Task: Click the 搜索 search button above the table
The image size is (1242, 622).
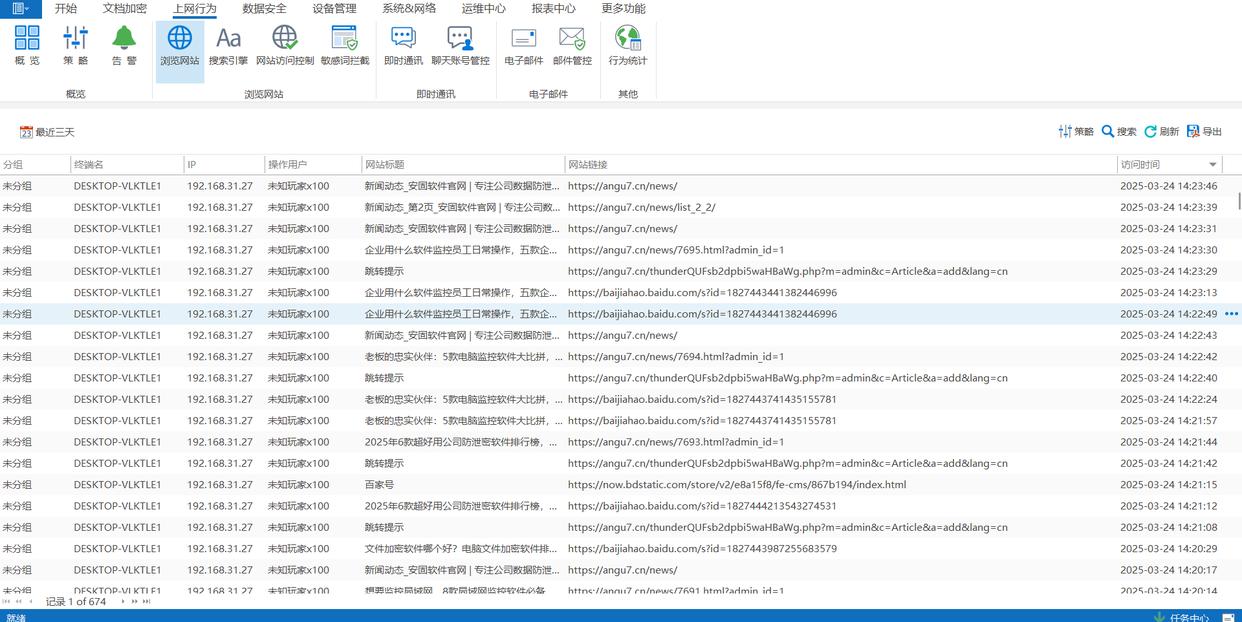Action: 1118,132
